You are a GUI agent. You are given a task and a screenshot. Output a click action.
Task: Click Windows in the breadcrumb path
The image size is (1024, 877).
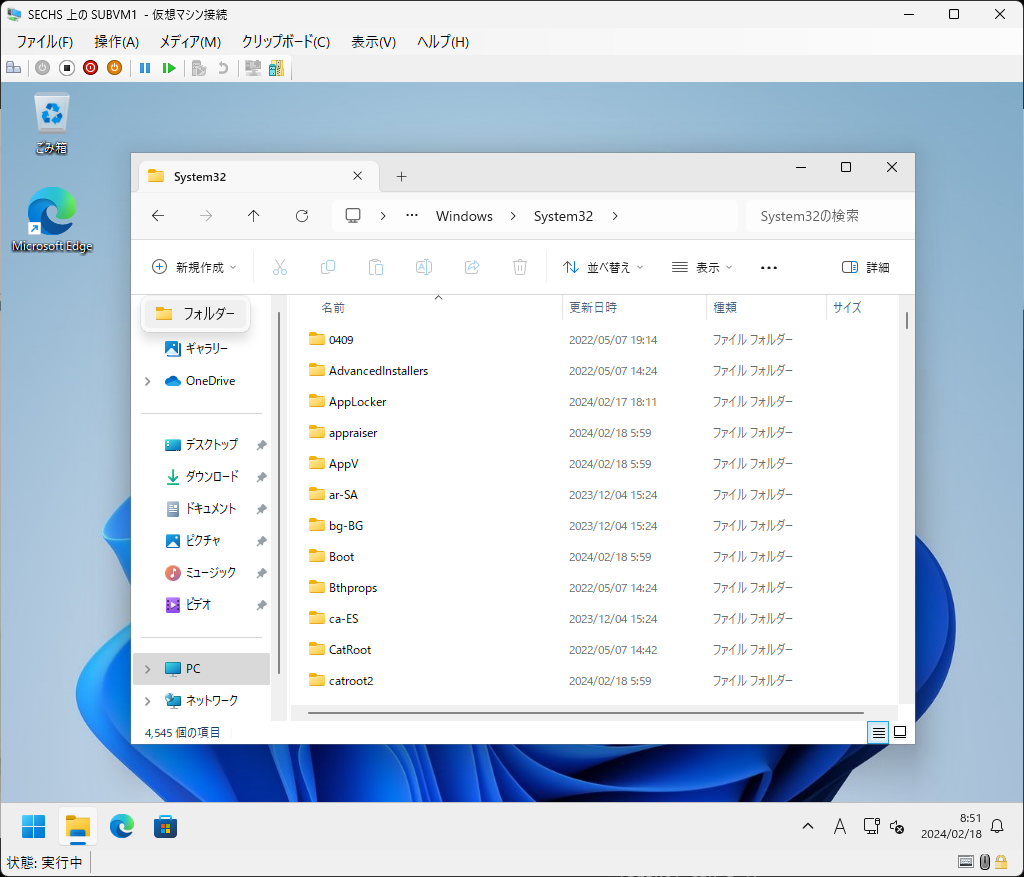pos(464,216)
